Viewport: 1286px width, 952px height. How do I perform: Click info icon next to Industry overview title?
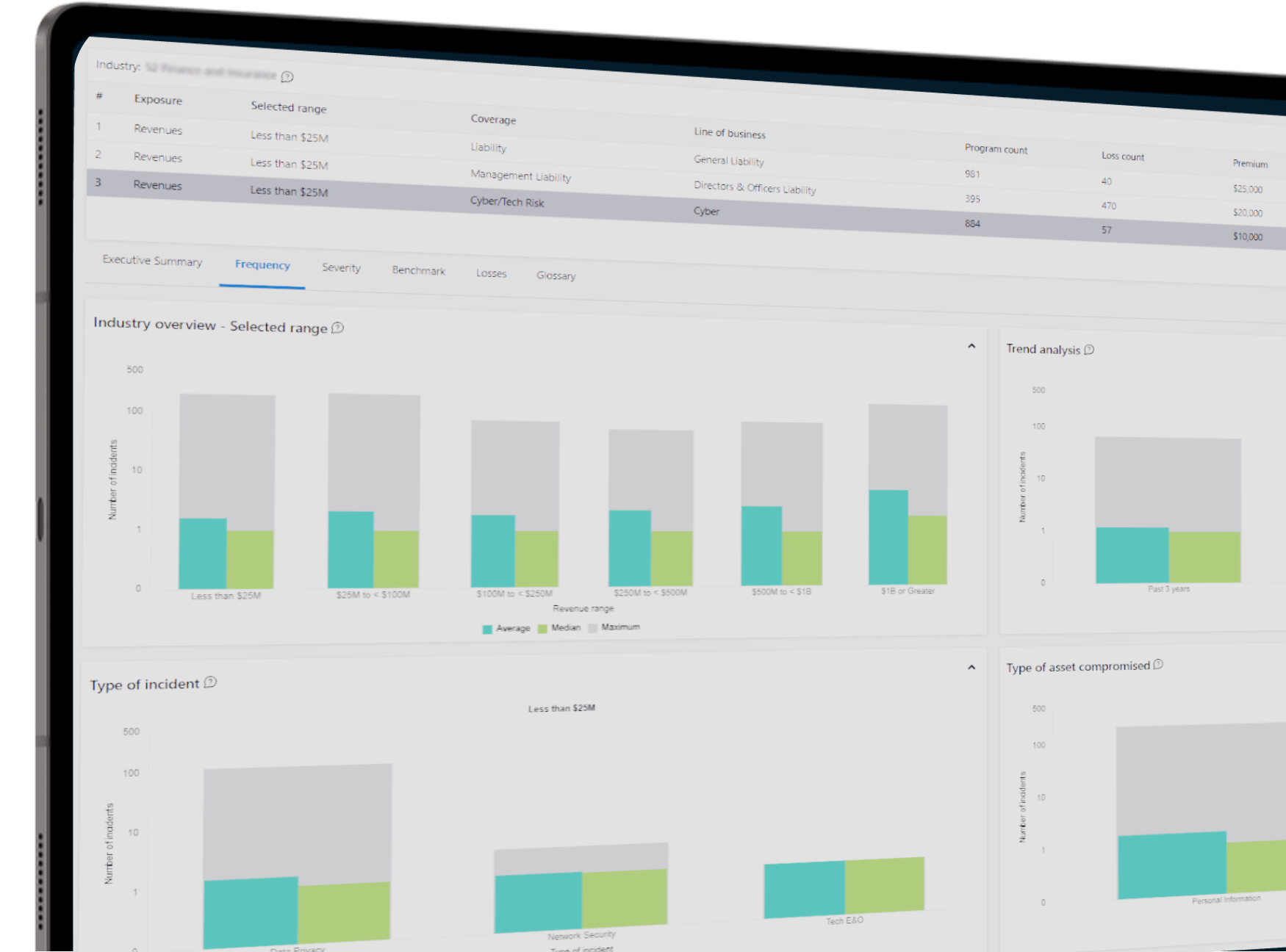(337, 328)
